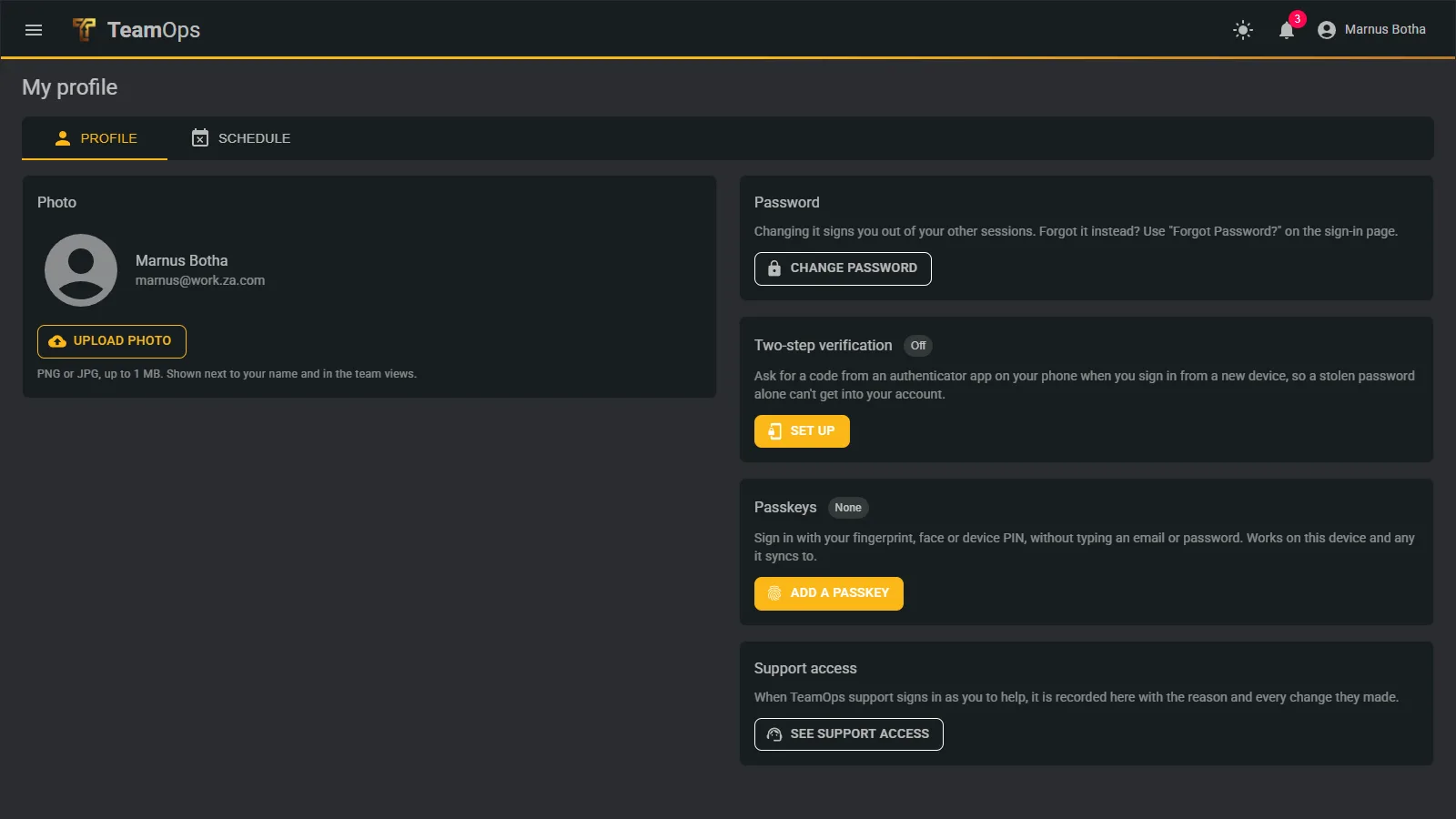Screen dimensions: 1456x819
Task: Switch to the Schedule tab
Action: point(241,138)
